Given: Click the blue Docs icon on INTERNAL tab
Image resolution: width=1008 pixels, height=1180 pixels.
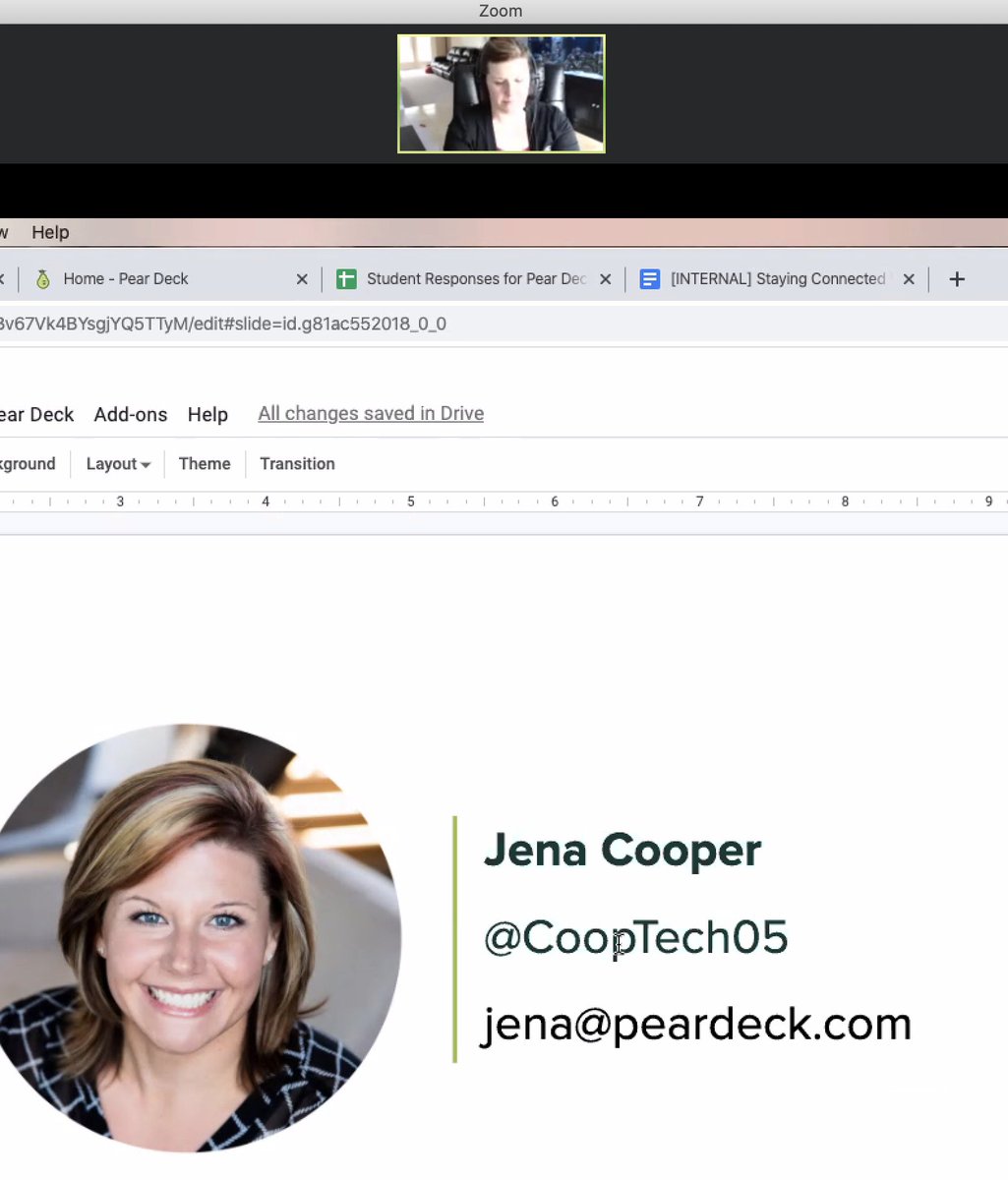Looking at the screenshot, I should [x=649, y=279].
